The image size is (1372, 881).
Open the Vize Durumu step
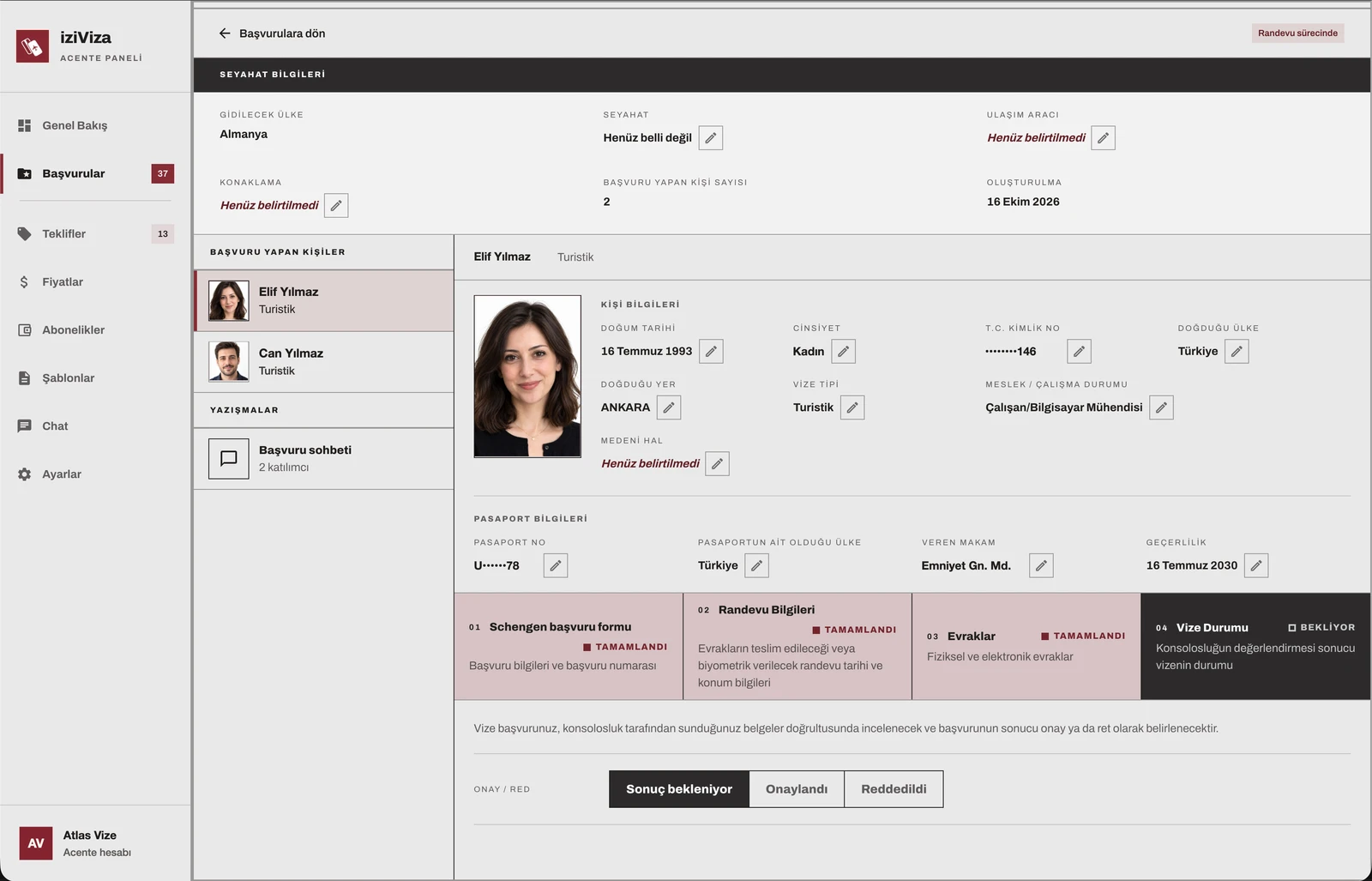[x=1255, y=647]
